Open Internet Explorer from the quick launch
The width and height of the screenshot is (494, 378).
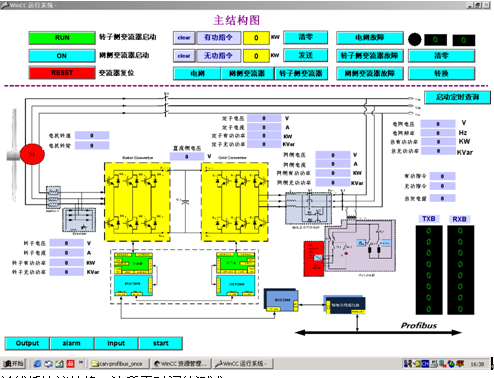(37, 363)
